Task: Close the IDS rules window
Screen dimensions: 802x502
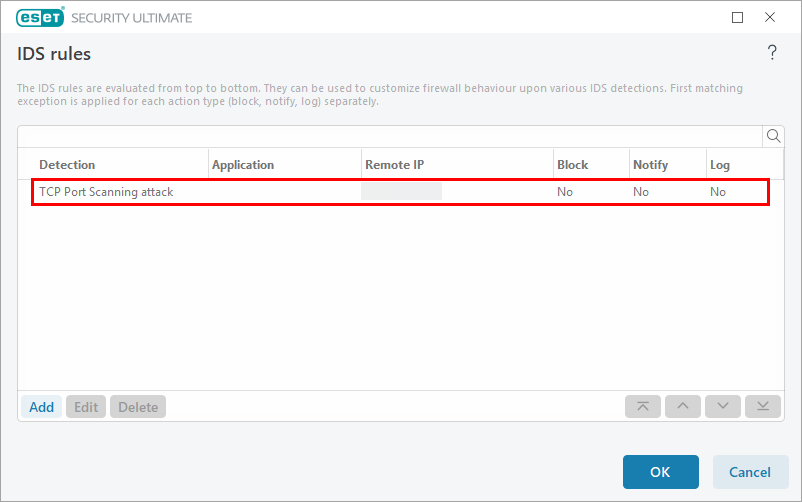Action: point(770,17)
